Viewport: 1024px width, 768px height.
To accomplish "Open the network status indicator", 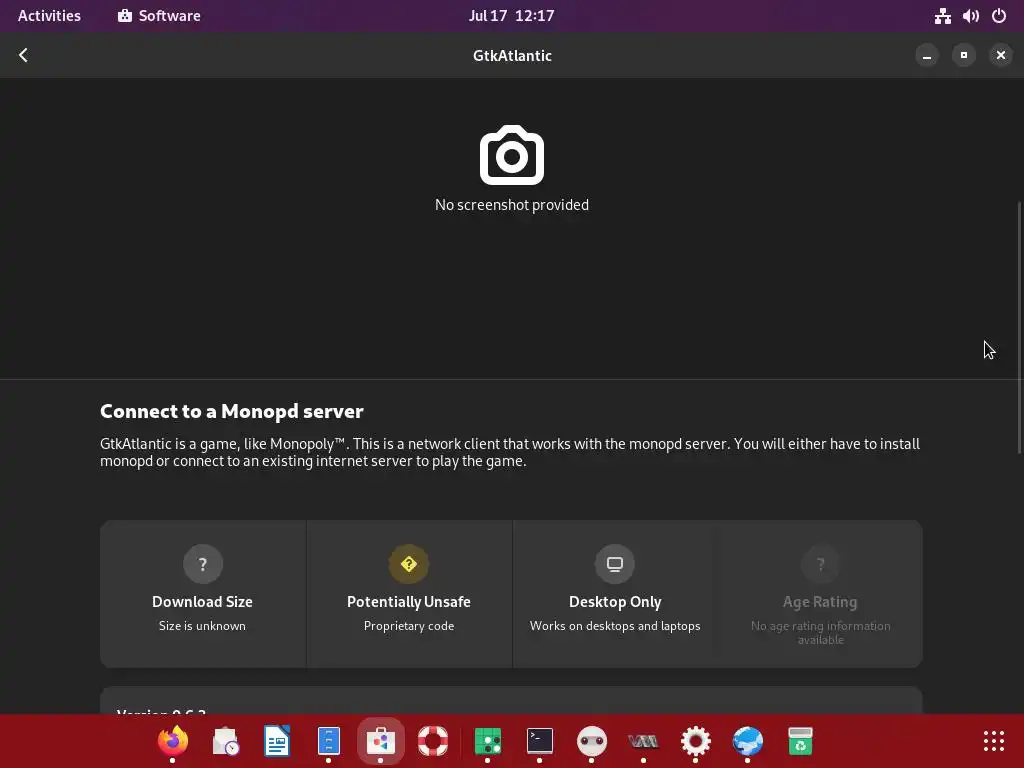I will (942, 16).
